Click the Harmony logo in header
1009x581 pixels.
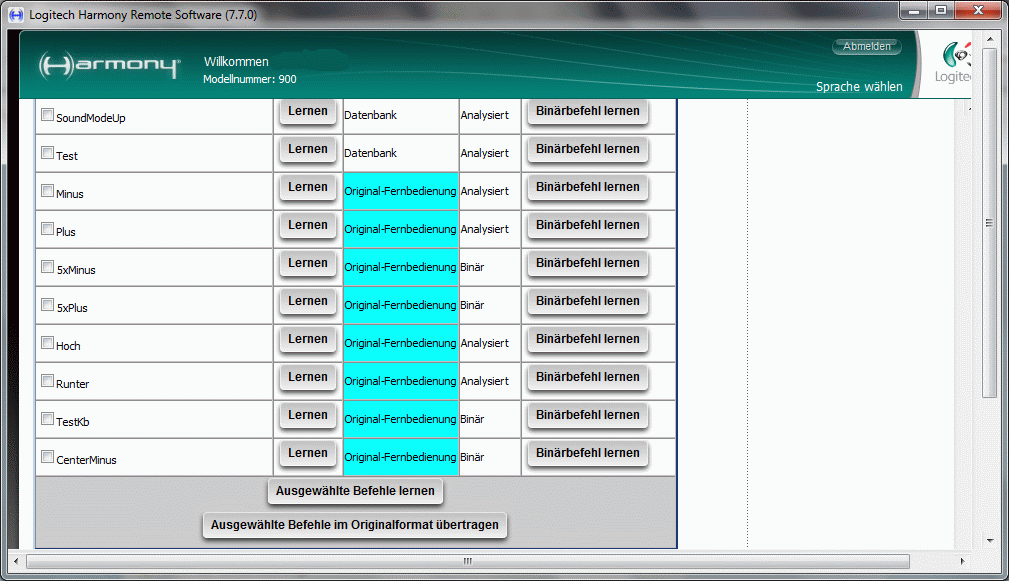coord(109,66)
